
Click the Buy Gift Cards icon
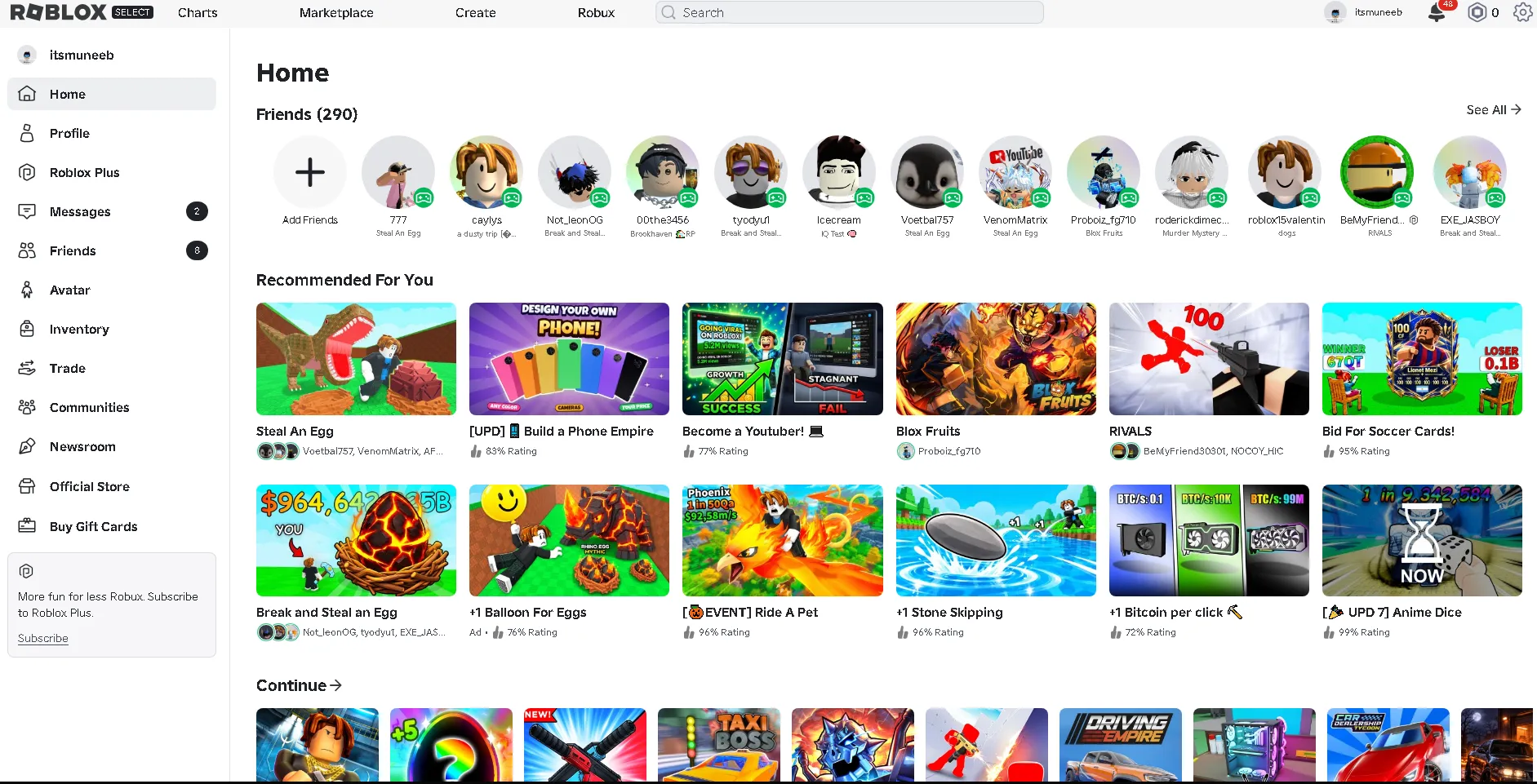(27, 526)
